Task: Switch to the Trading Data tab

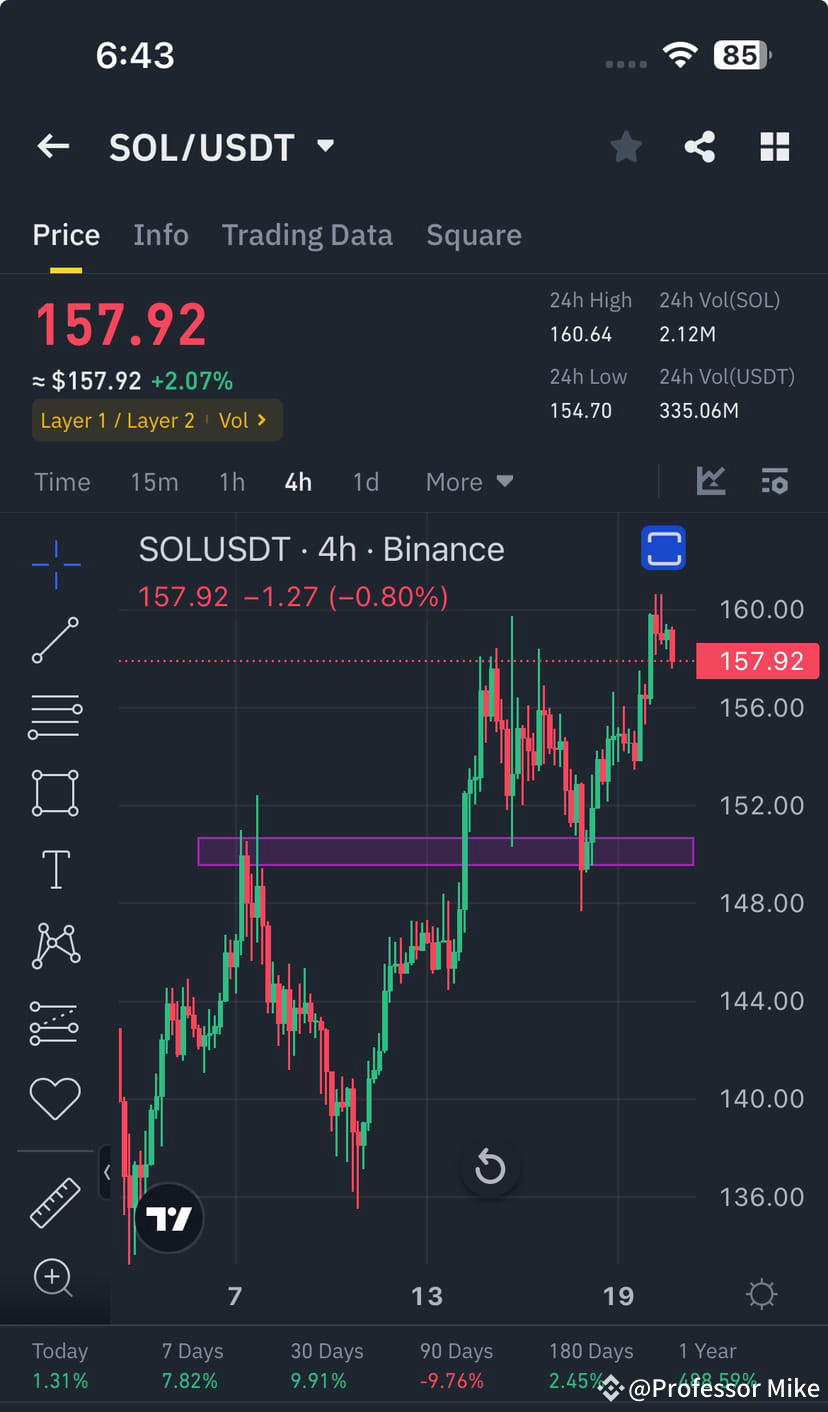Action: coord(307,234)
